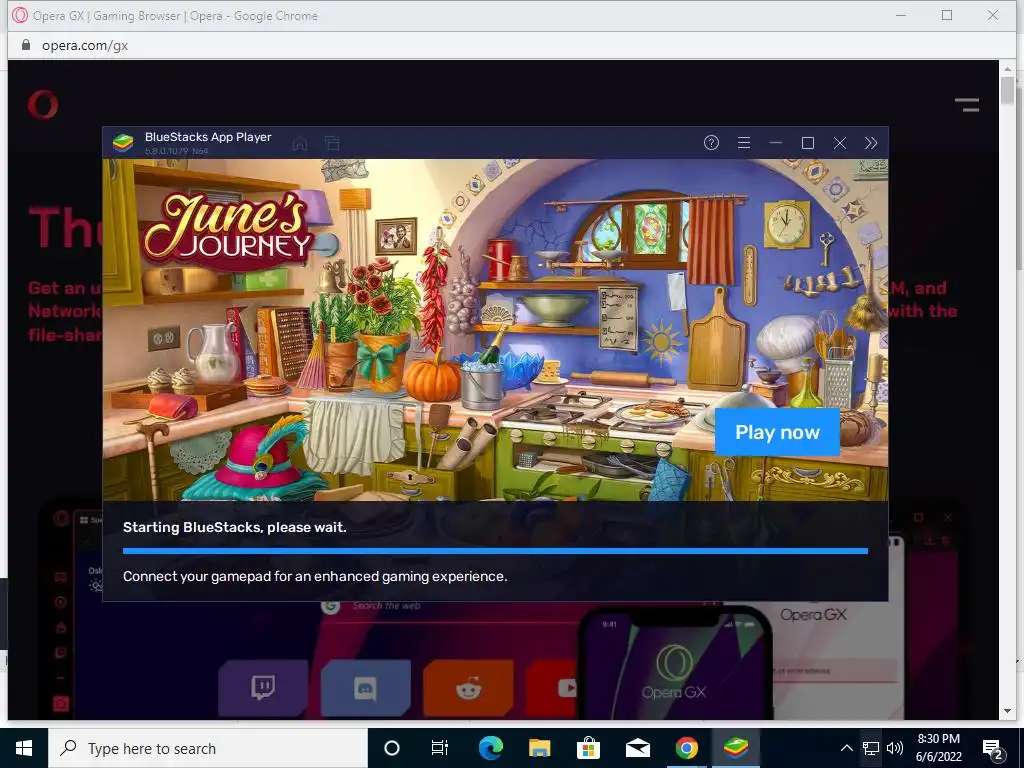Click the Opera icon in Chrome title bar
The height and width of the screenshot is (768, 1024).
click(20, 15)
